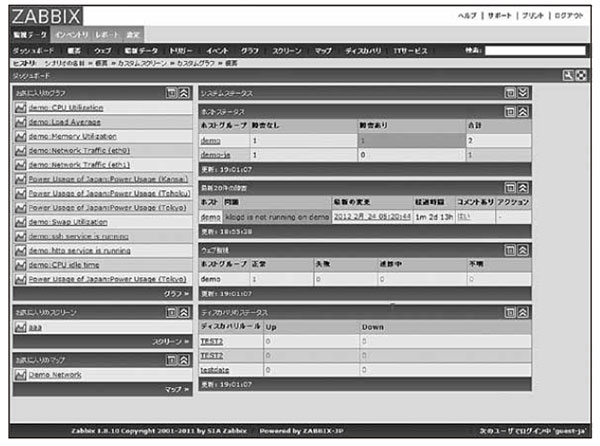
Task: Select ディスカバリ submenu item
Action: pyautogui.click(x=363, y=50)
